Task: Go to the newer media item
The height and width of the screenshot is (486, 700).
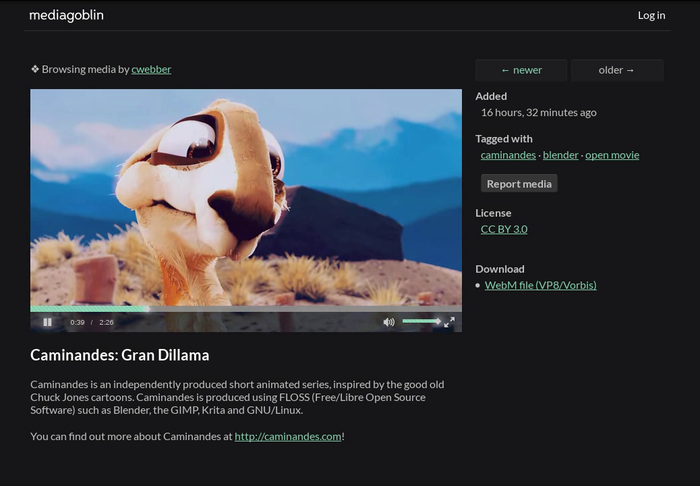Action: (521, 70)
